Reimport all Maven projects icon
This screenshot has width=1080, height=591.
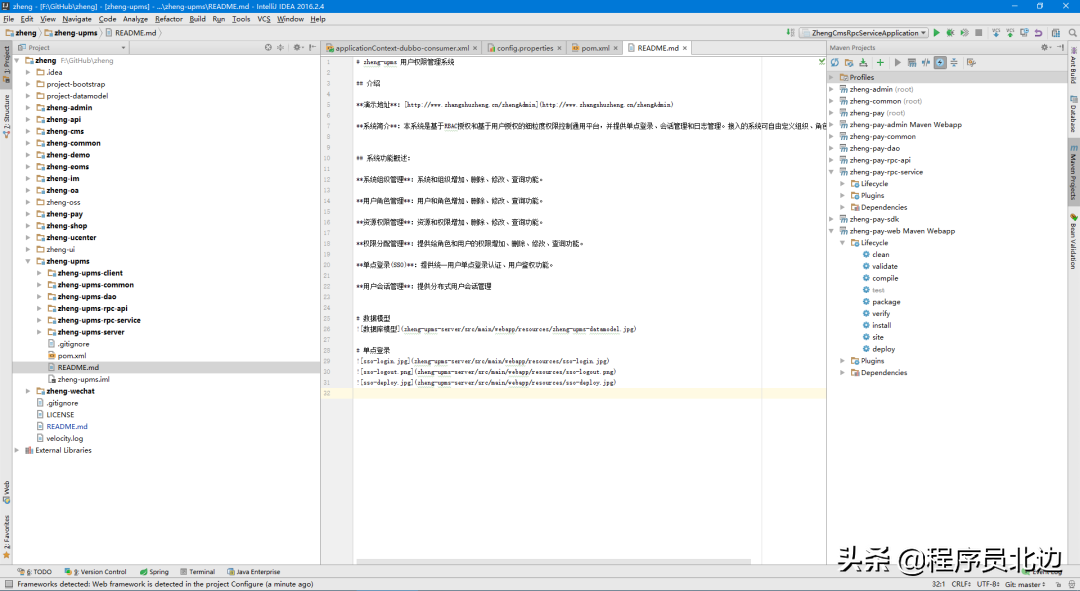835,62
